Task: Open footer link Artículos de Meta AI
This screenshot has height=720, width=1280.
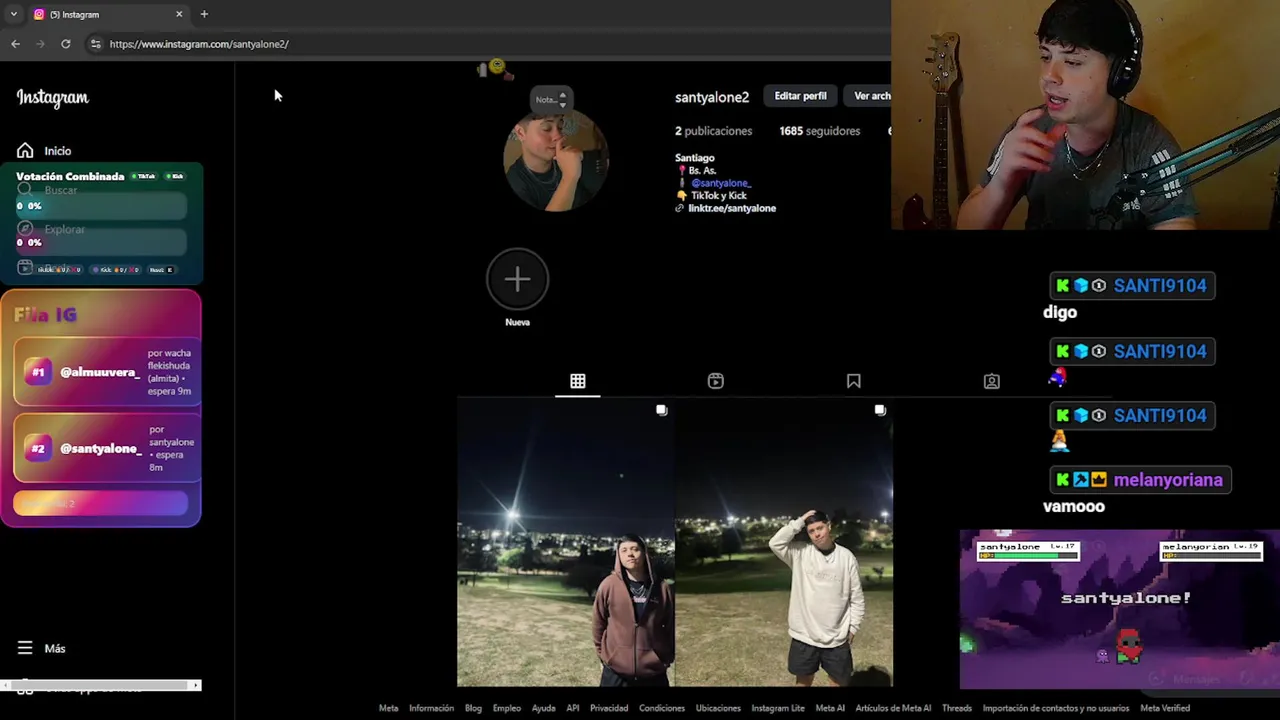Action: pyautogui.click(x=893, y=708)
